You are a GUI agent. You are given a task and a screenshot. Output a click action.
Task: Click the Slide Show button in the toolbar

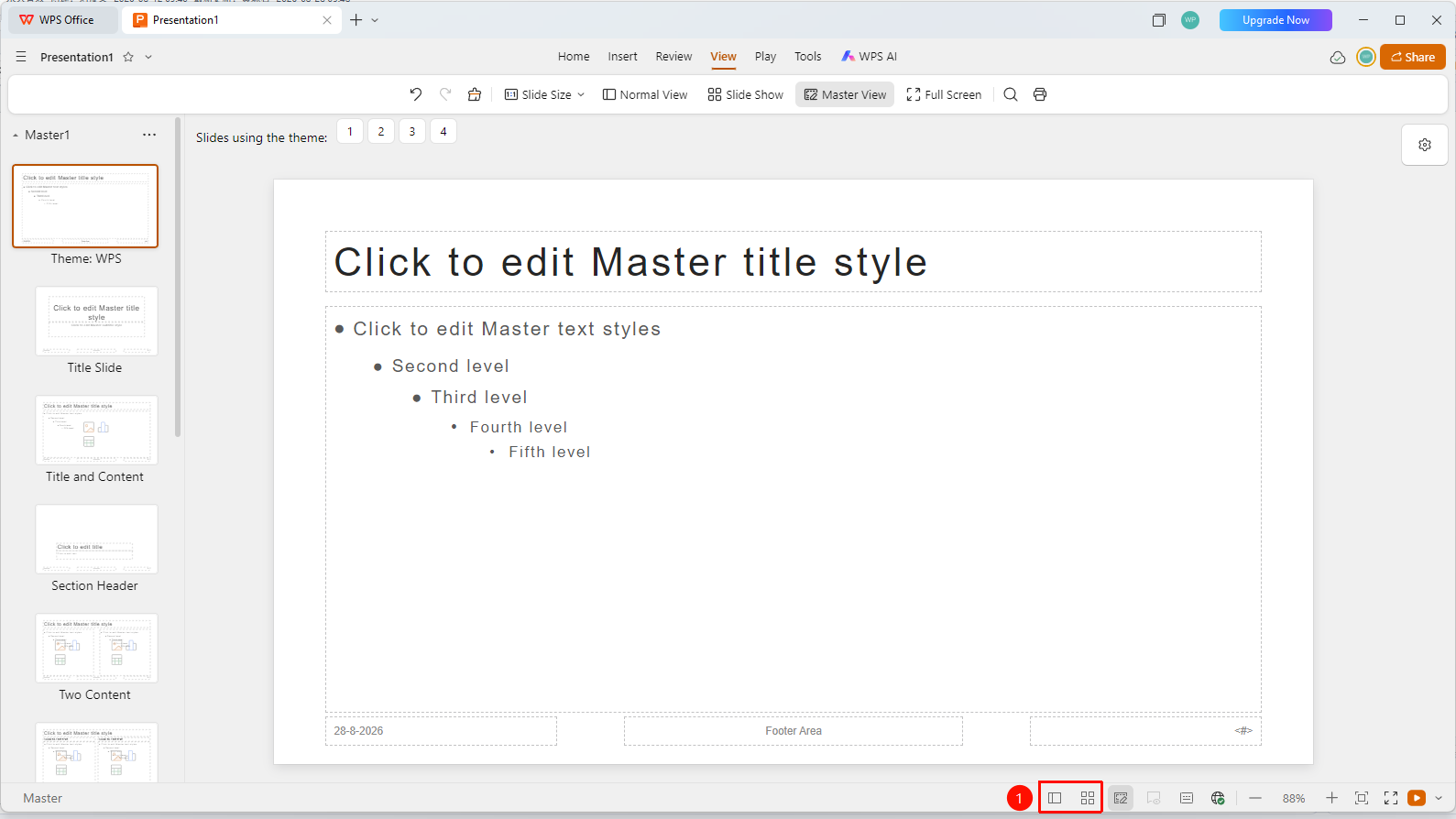point(745,94)
